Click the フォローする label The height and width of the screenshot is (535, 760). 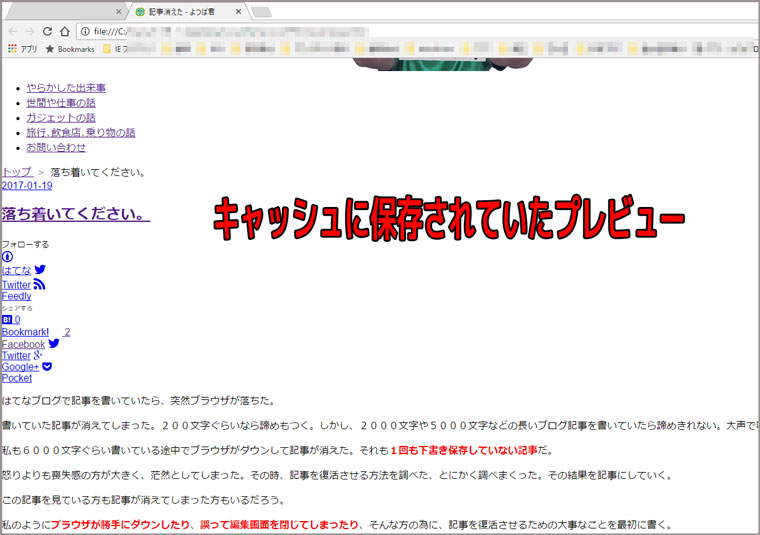coord(26,244)
